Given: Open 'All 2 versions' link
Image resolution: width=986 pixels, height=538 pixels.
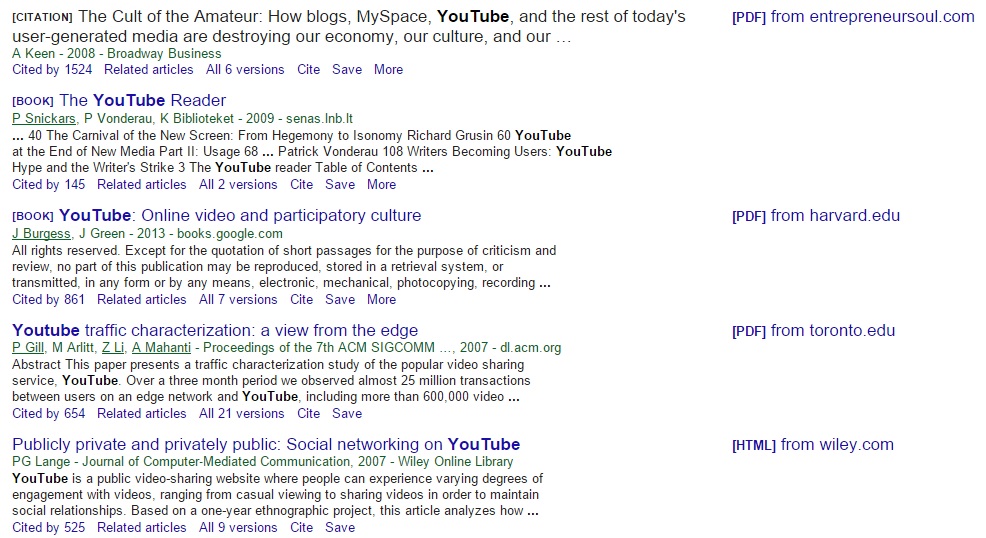Looking at the screenshot, I should click(238, 185).
